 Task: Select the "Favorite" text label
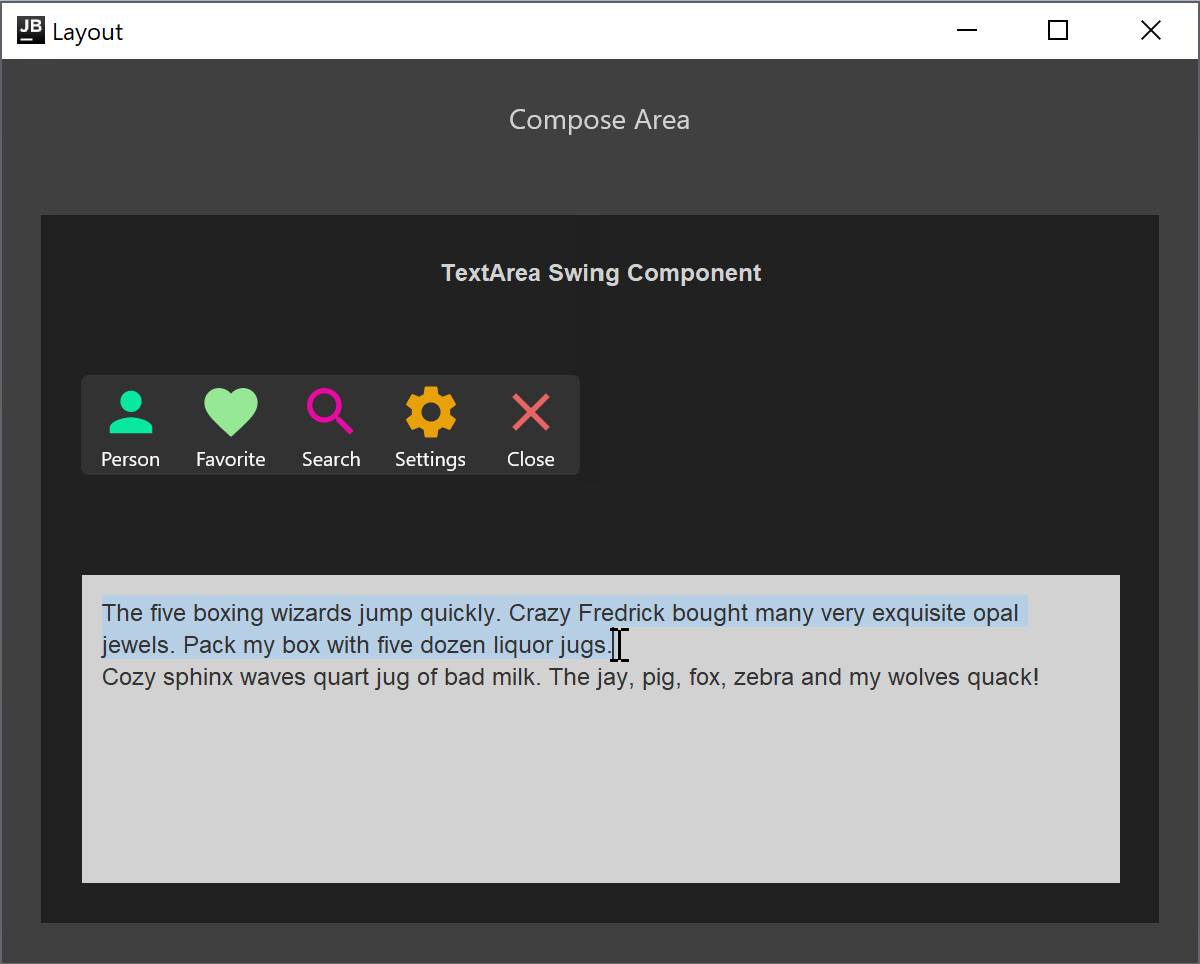click(x=230, y=459)
